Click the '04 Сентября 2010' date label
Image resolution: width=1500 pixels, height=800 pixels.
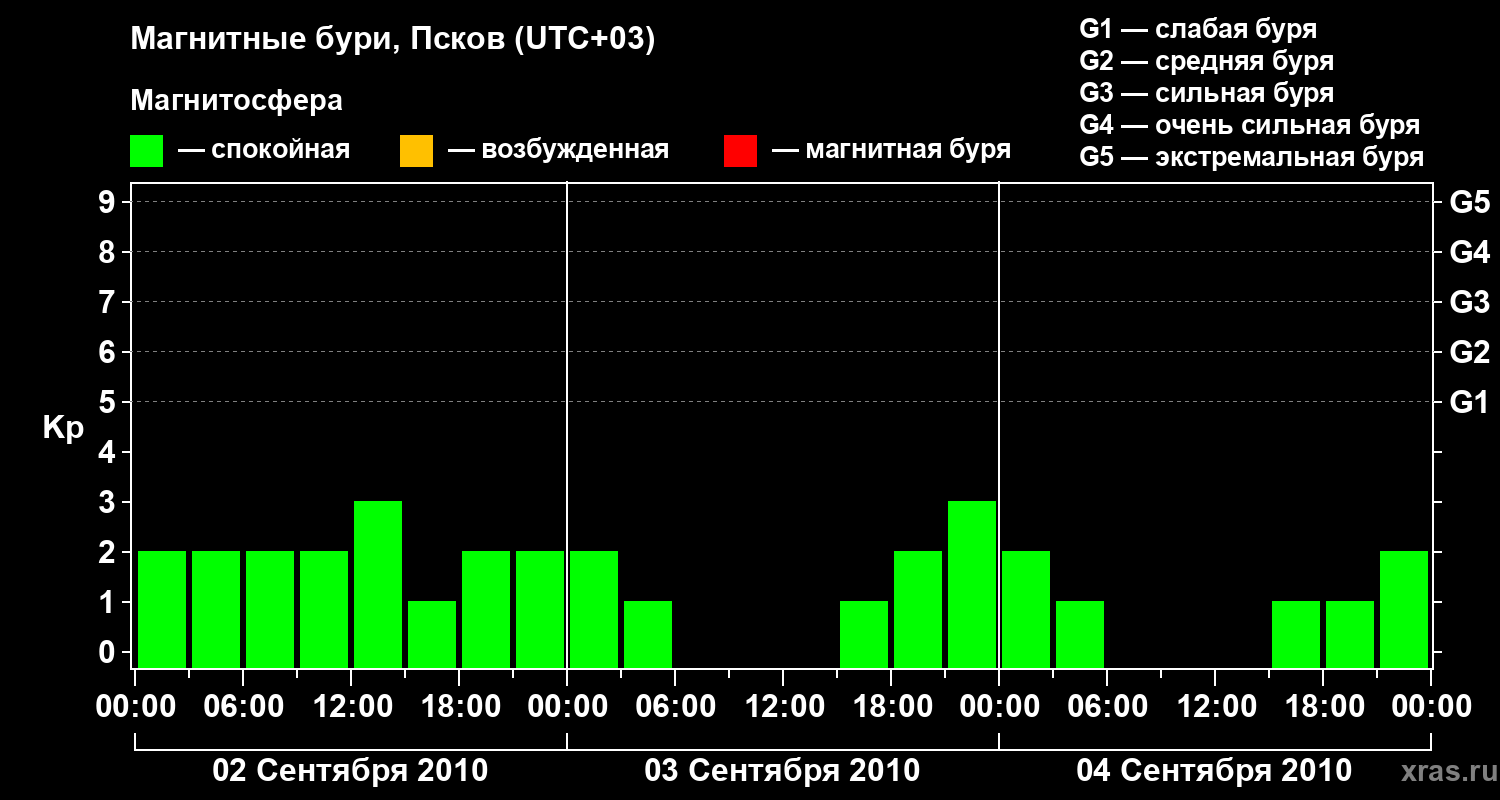pyautogui.click(x=1214, y=771)
